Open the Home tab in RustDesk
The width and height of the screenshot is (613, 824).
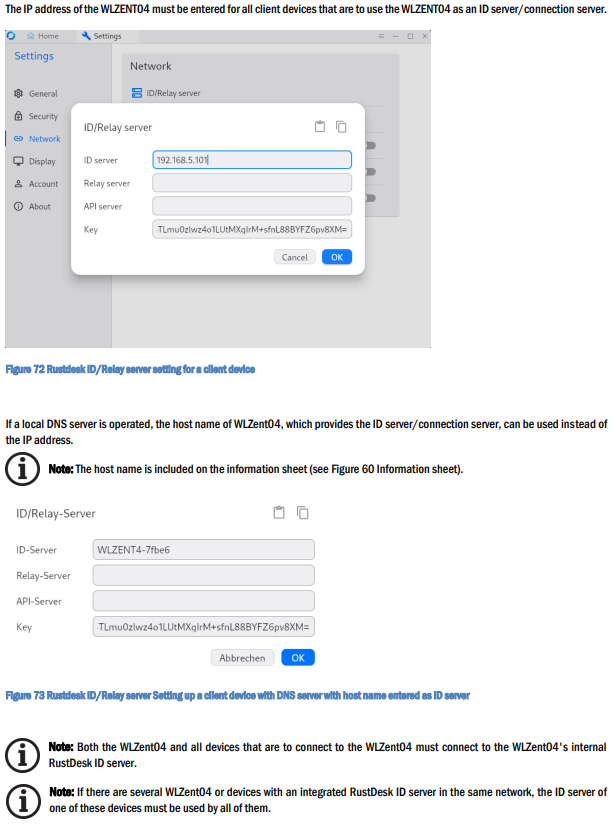point(43,36)
